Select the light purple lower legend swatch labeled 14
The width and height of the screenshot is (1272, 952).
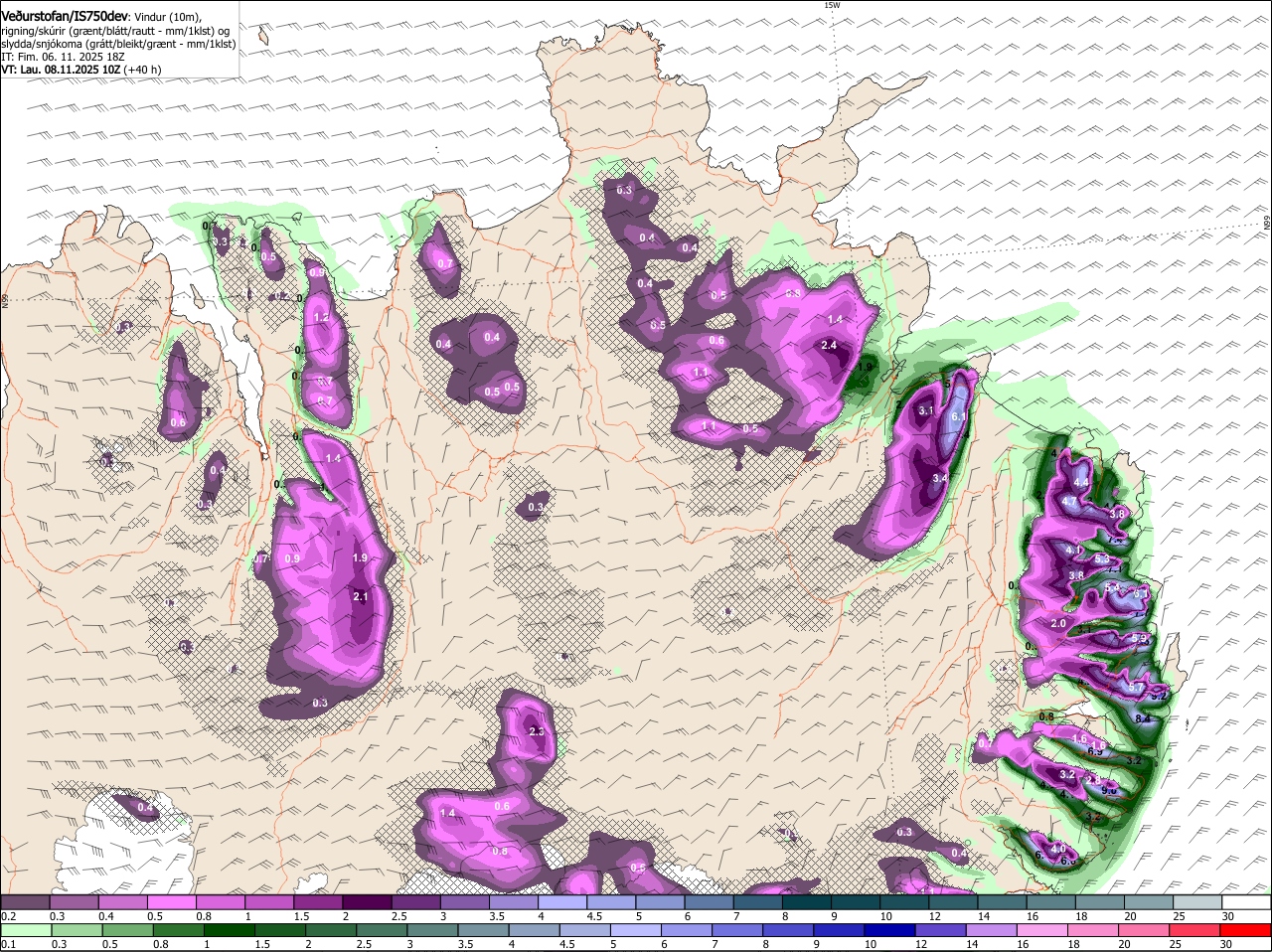coord(994,930)
